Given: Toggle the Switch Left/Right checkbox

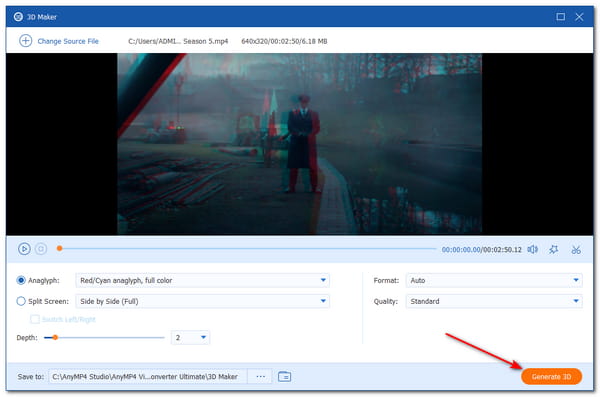Looking at the screenshot, I should (x=35, y=319).
